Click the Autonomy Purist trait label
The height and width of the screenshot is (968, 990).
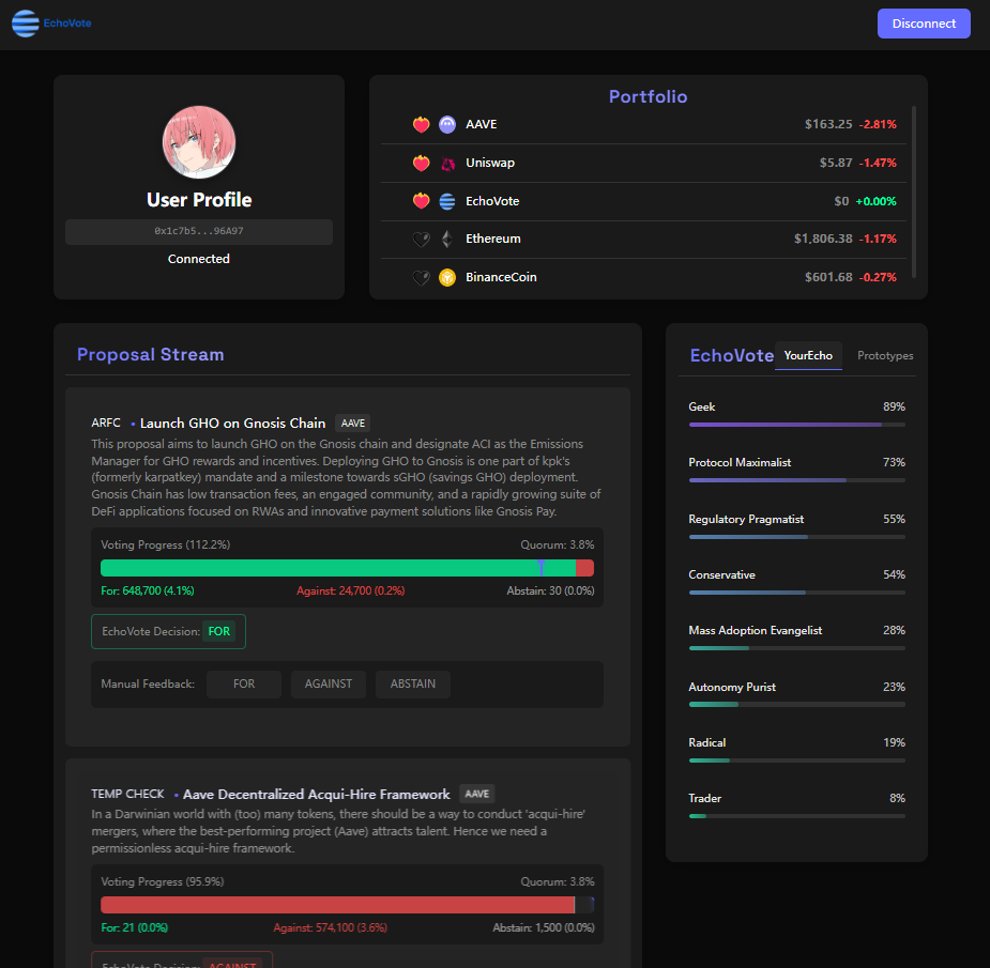point(732,687)
